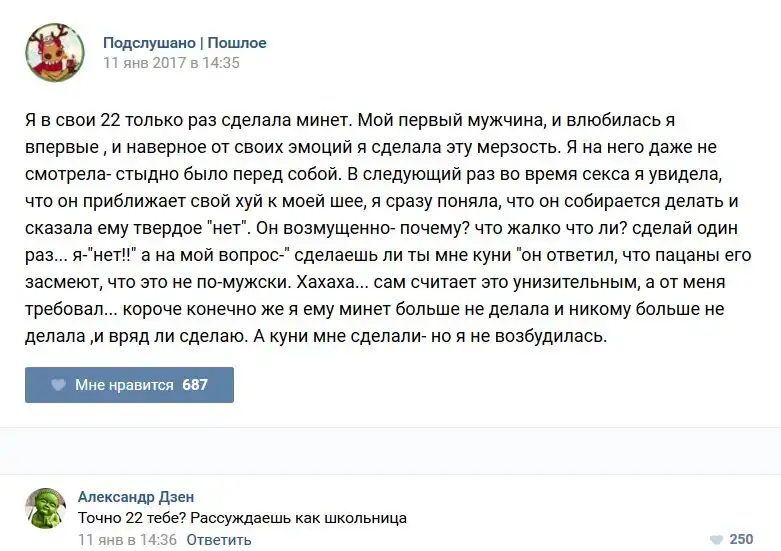Open the Подслушано community avatar

tap(54, 52)
